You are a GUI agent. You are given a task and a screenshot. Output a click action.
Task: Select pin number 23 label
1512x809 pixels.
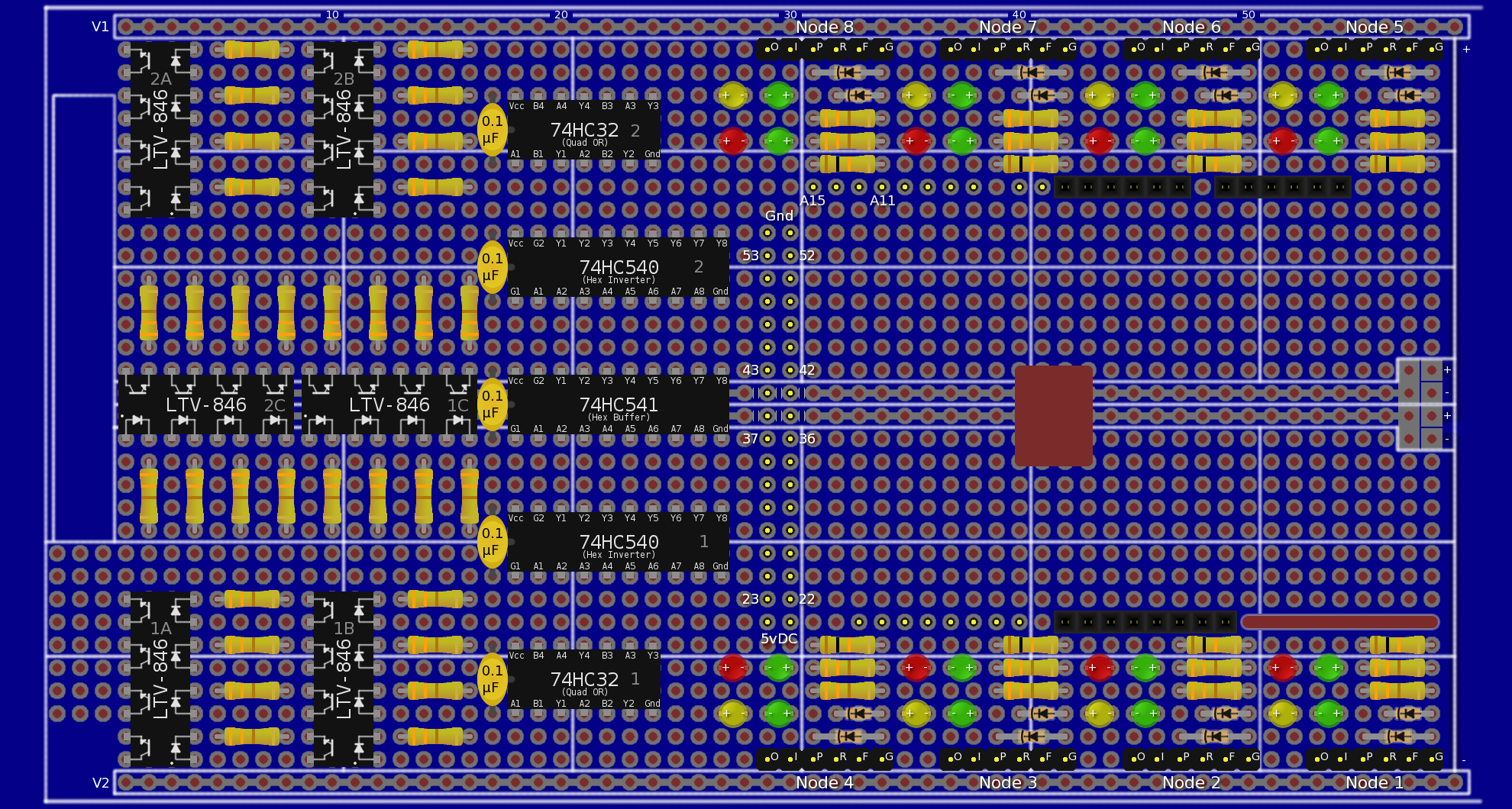(x=751, y=599)
